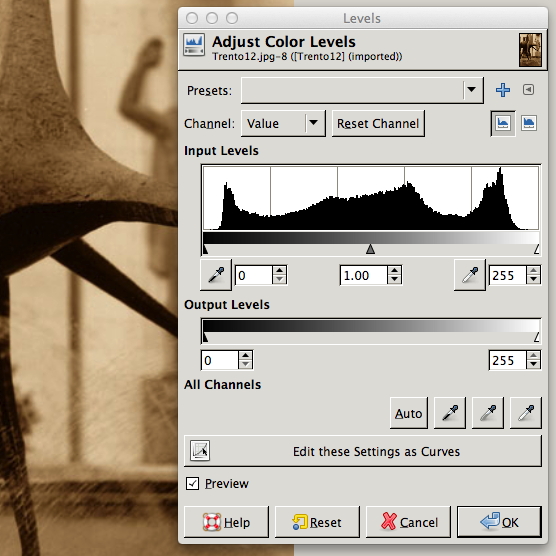Click the Levels histogram icon by the title
The image size is (556, 556).
click(x=194, y=45)
